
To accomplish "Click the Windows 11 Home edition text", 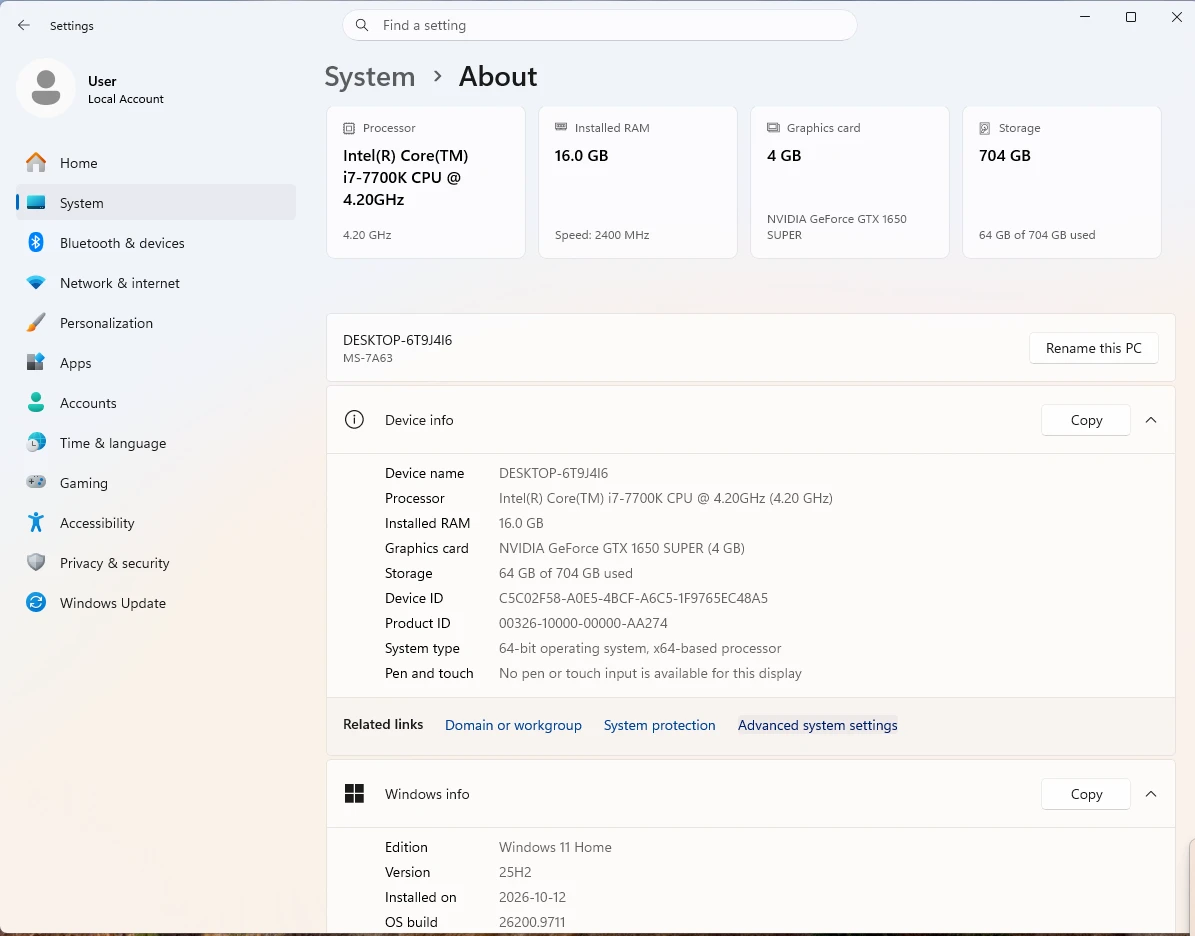I will tap(555, 848).
